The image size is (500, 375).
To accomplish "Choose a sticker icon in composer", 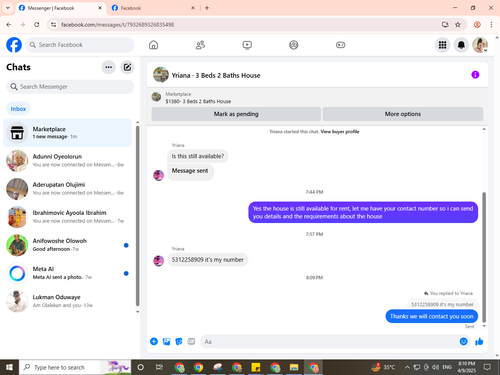I will point(179,341).
